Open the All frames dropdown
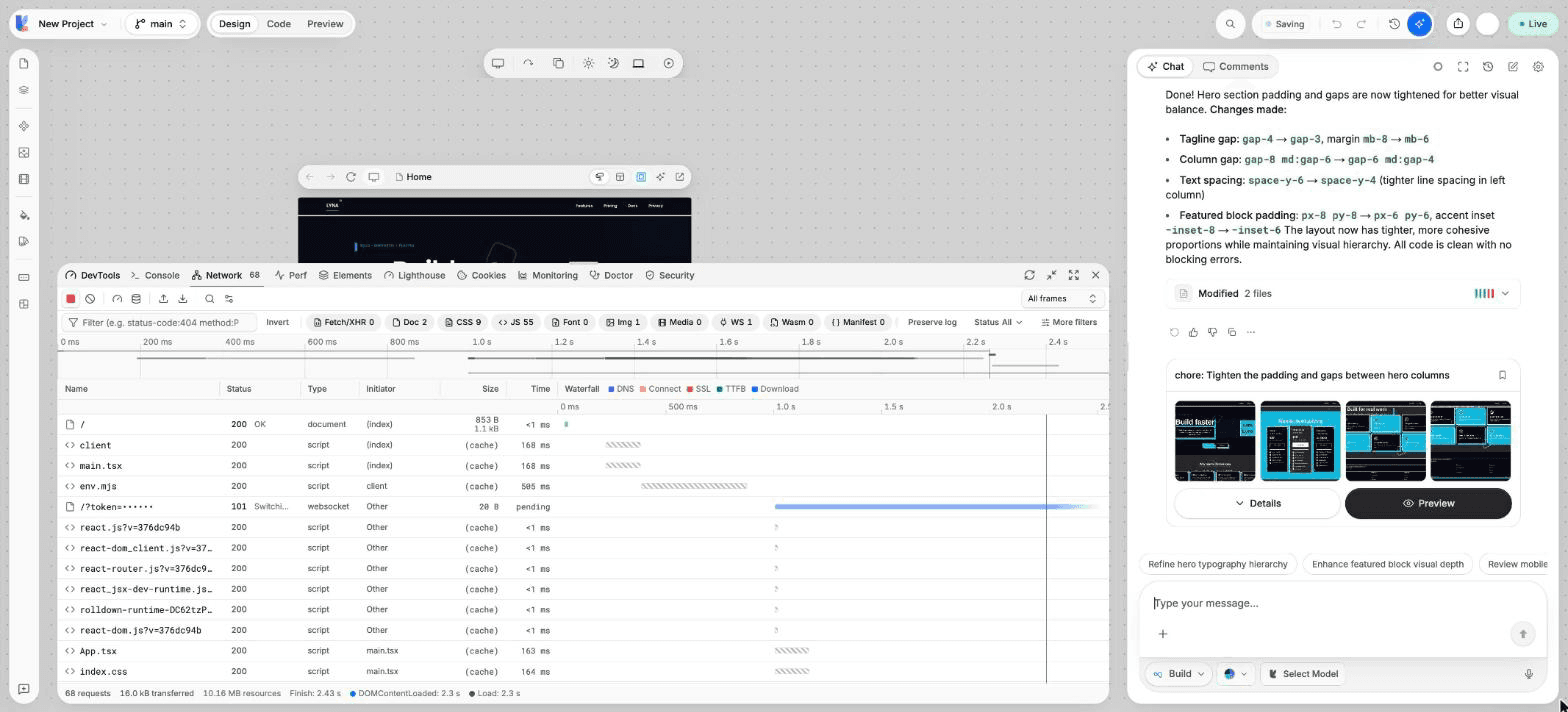Image resolution: width=1568 pixels, height=712 pixels. [x=1062, y=299]
